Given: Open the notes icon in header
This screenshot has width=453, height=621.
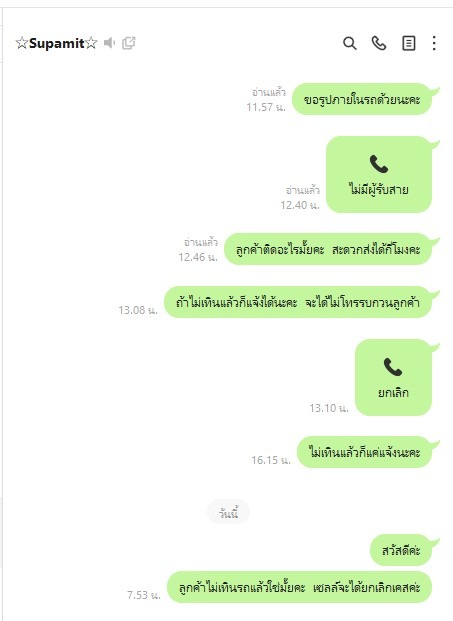Looking at the screenshot, I should tap(409, 43).
